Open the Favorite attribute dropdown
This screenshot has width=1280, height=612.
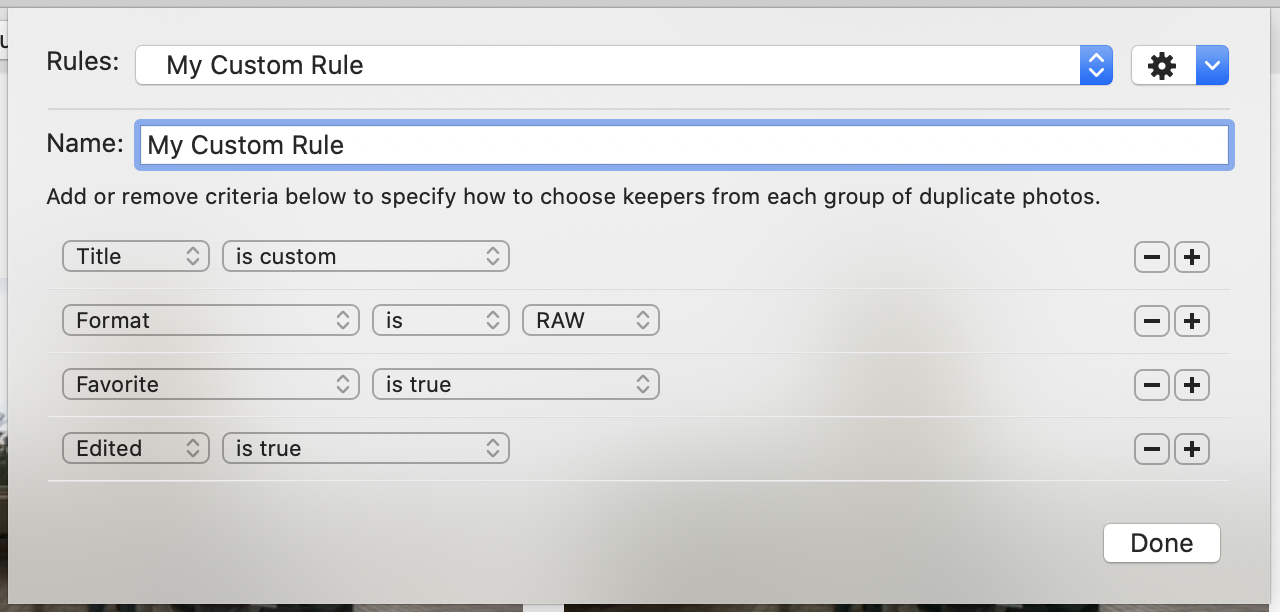click(x=210, y=385)
